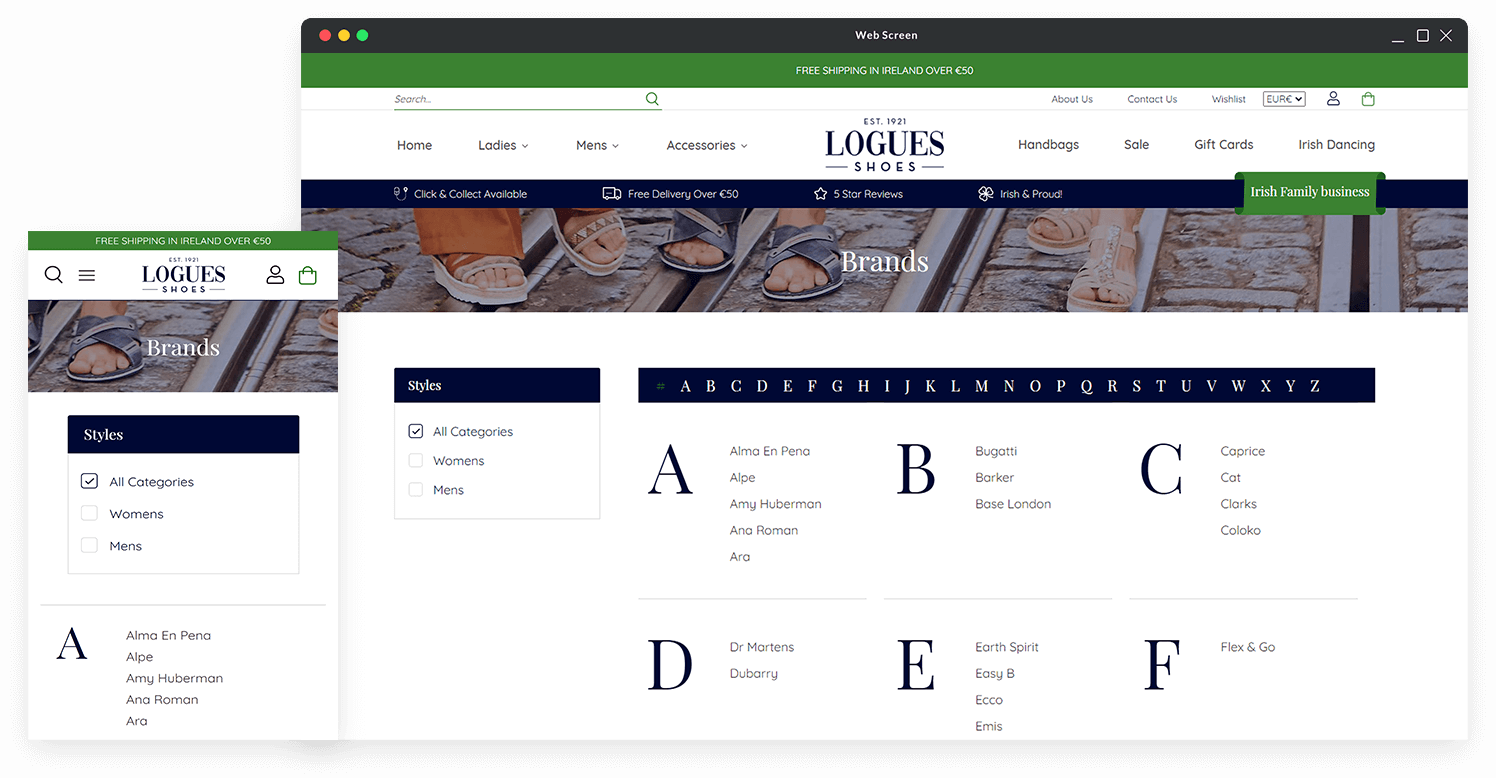
Task: Click the Styles panel header in web screen
Action: 497,385
